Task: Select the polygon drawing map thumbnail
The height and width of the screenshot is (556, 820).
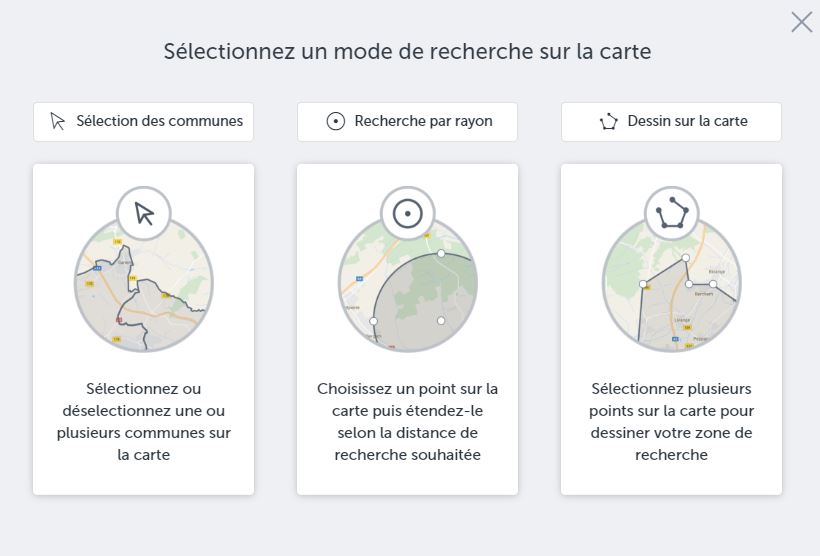Action: [x=672, y=283]
